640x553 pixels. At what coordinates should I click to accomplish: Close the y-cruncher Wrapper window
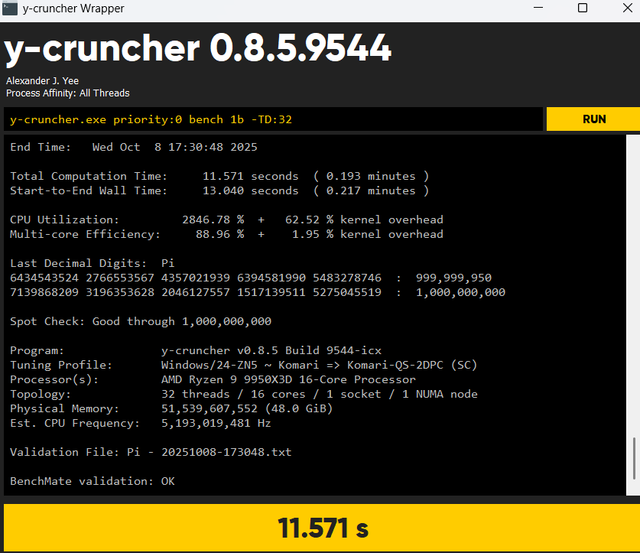pos(627,8)
